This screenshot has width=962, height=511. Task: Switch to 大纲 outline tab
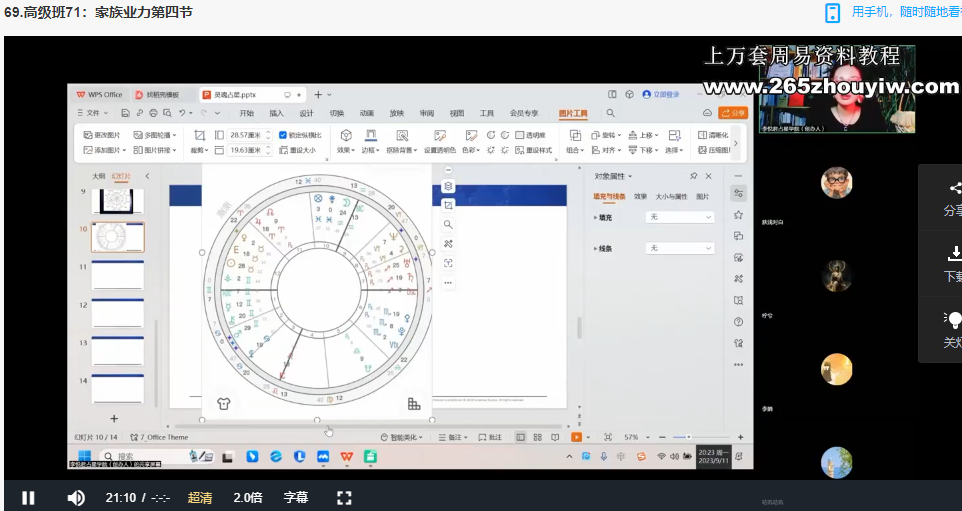[99, 176]
